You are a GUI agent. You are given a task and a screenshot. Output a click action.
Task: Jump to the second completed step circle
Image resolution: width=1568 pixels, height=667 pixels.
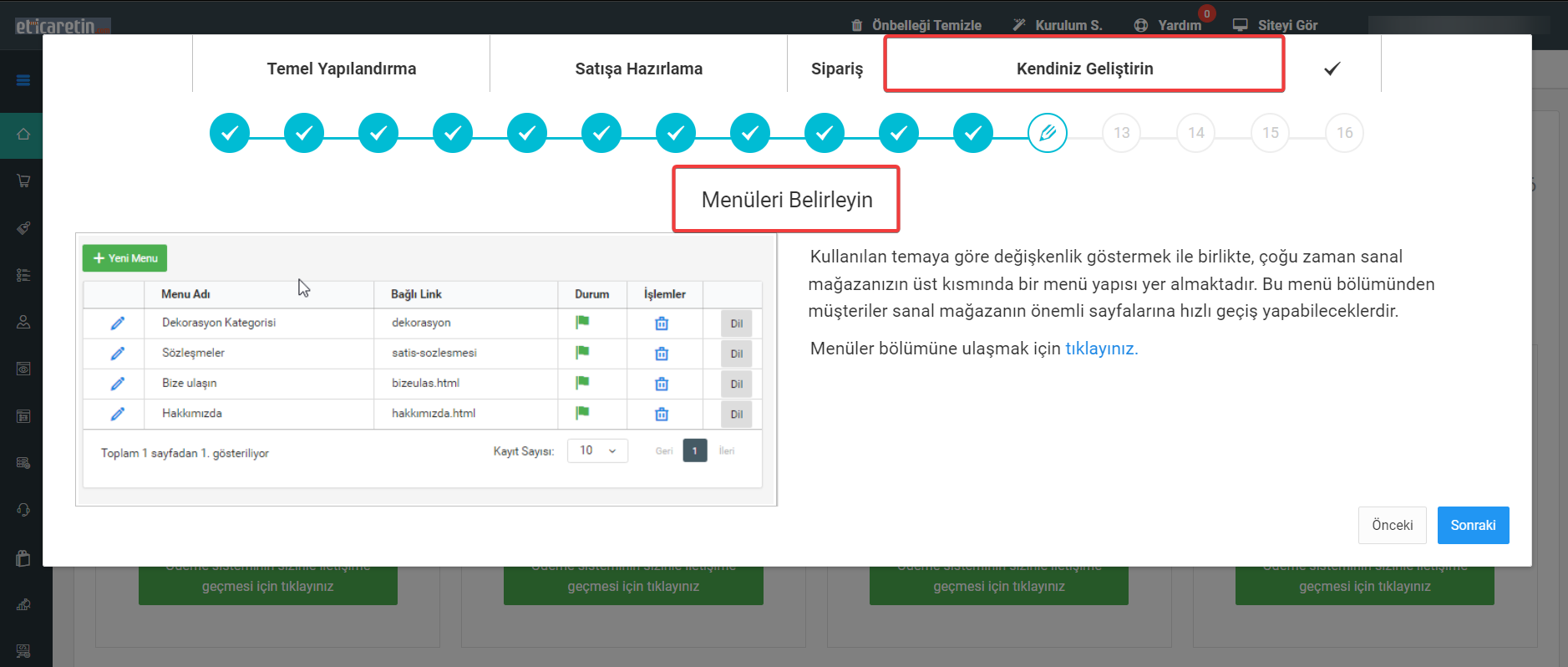tap(304, 133)
